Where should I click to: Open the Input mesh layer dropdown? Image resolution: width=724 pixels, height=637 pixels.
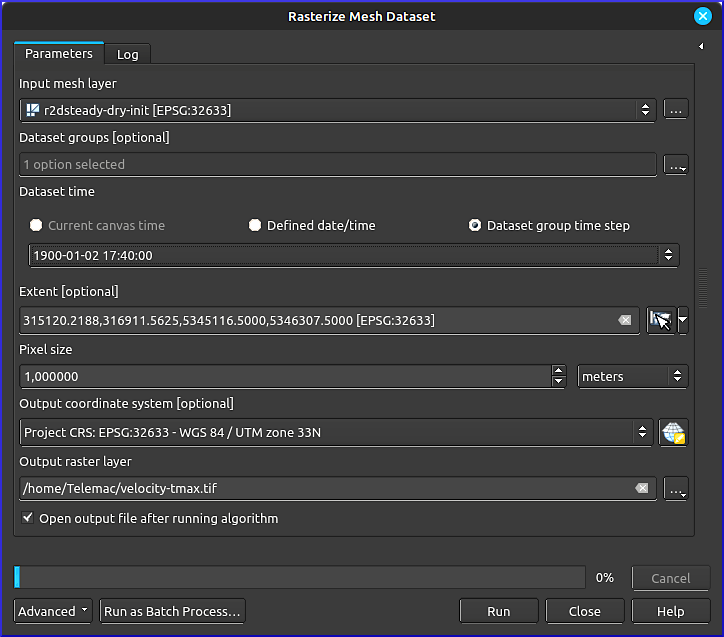pos(338,110)
